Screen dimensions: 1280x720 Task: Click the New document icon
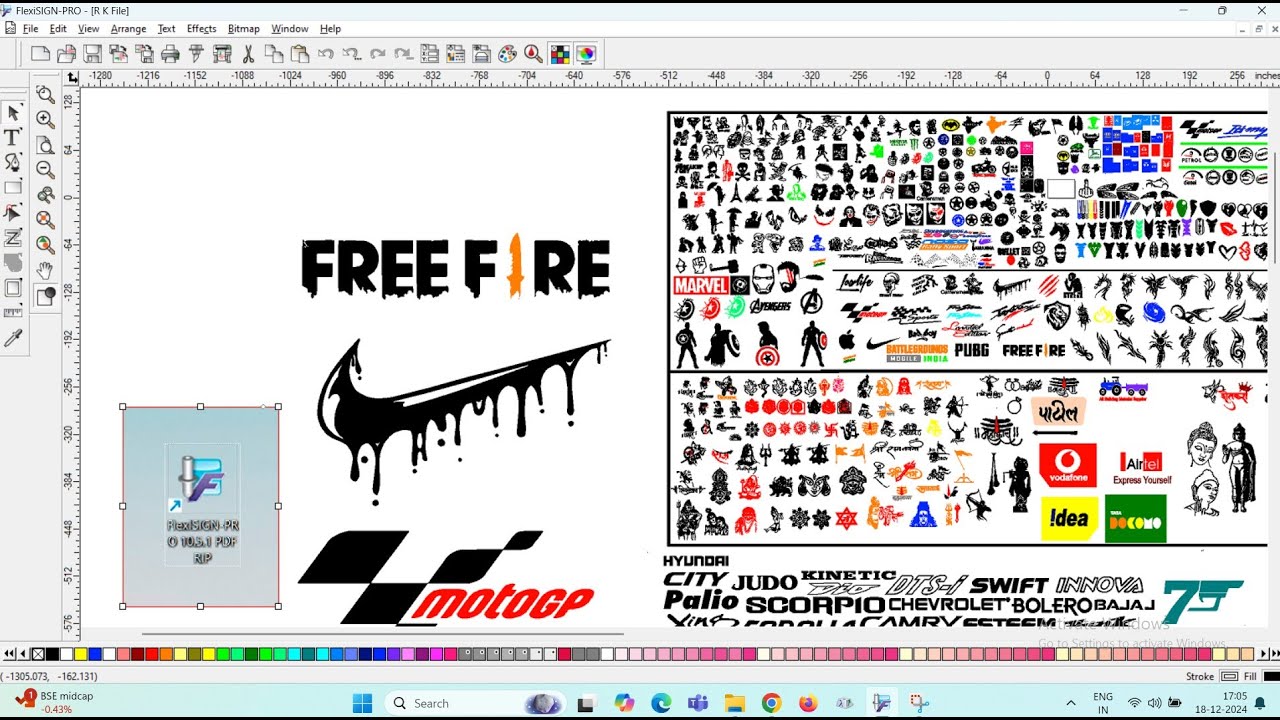pos(40,54)
